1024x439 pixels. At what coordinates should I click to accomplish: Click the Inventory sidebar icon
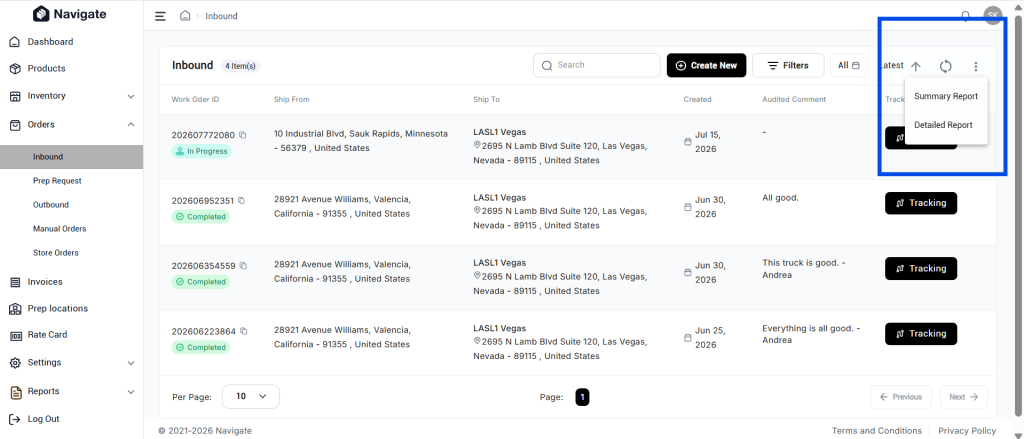tap(15, 96)
